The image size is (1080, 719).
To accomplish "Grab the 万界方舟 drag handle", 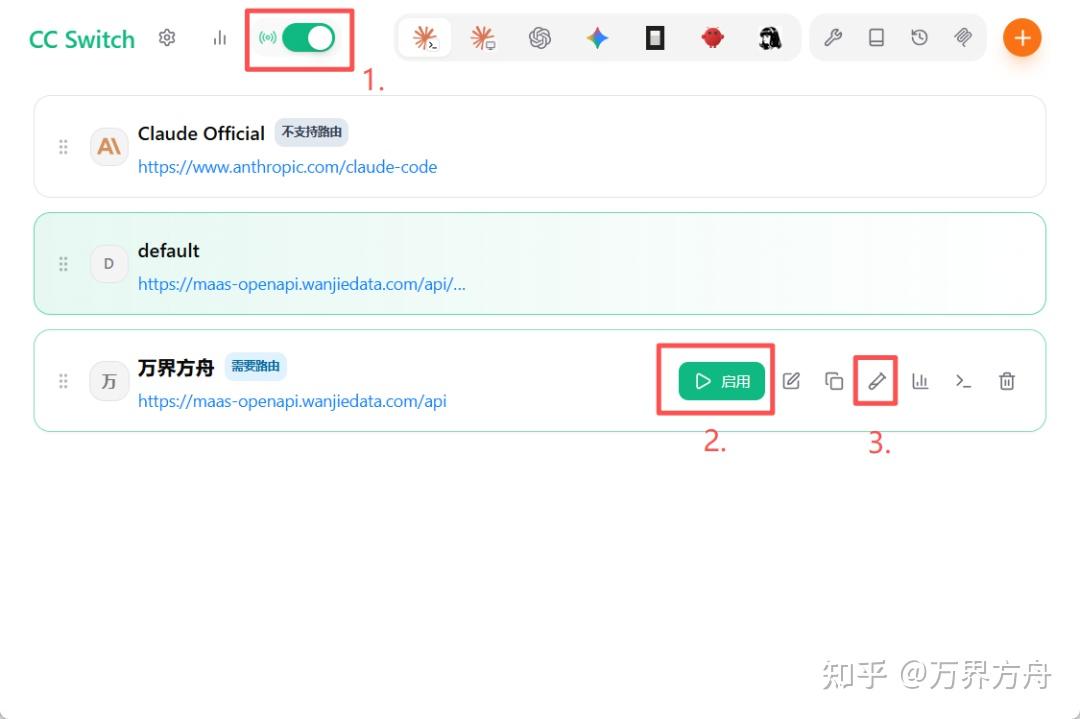I will point(63,381).
